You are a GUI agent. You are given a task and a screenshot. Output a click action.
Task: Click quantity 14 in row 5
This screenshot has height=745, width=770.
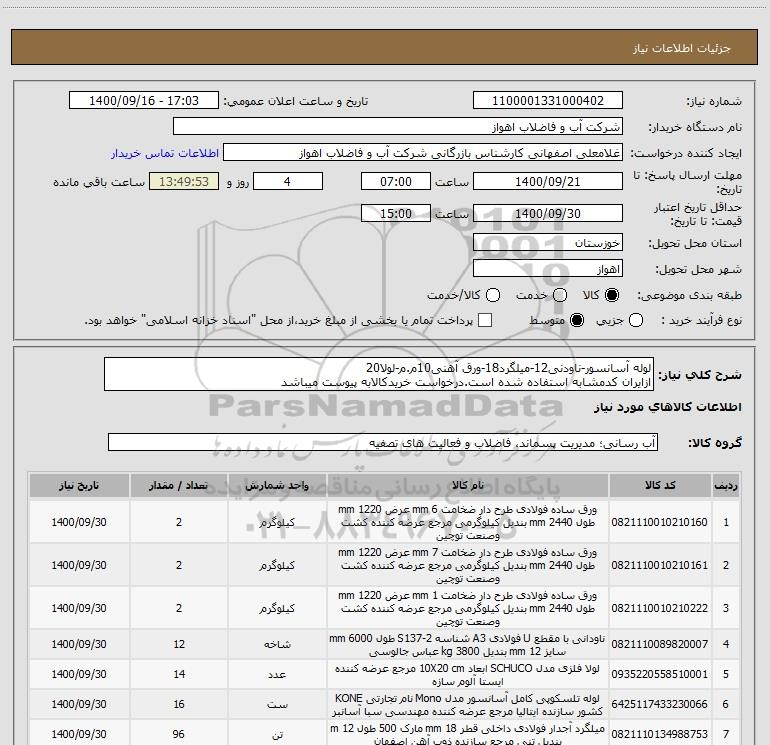pyautogui.click(x=179, y=674)
